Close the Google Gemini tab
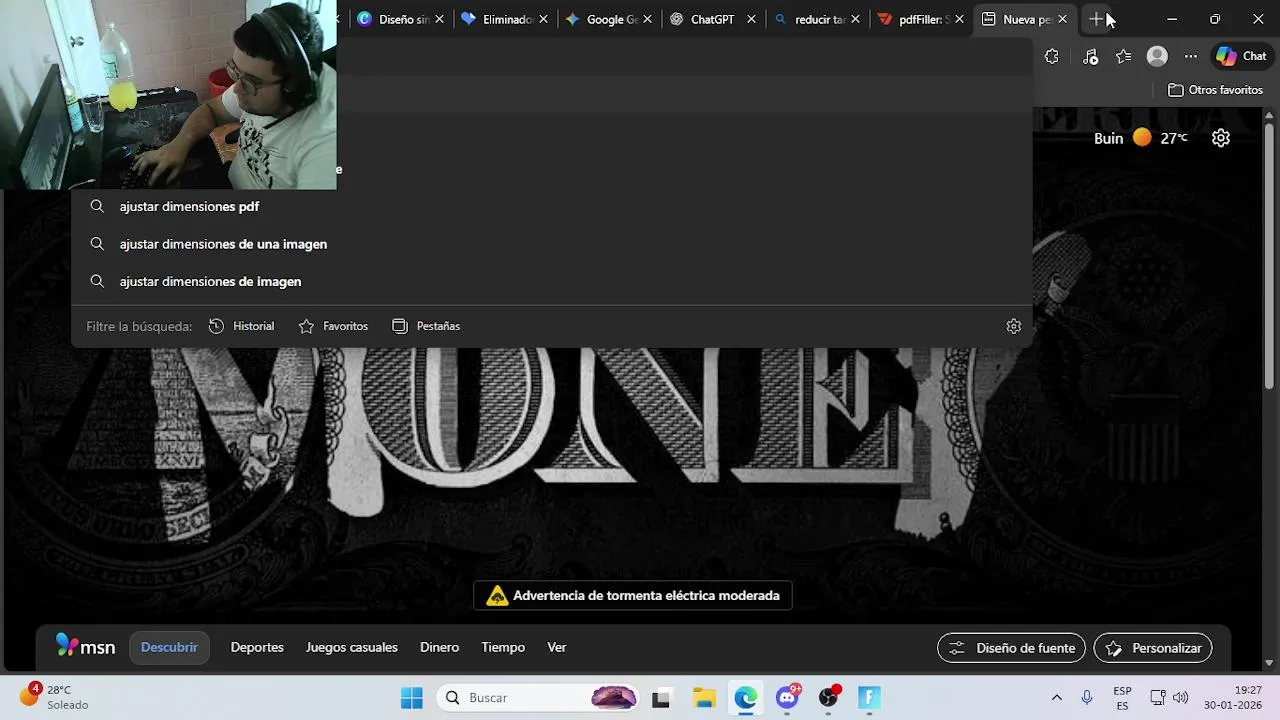The image size is (1280, 720). coord(647,19)
